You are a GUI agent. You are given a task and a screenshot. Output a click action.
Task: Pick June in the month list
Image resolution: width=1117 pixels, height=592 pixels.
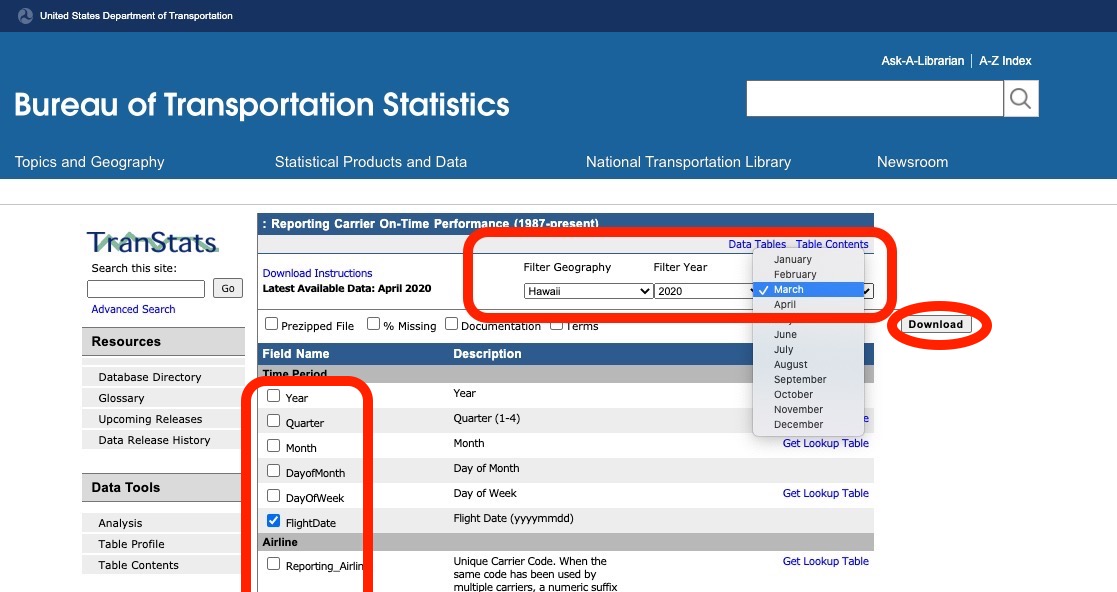pyautogui.click(x=808, y=334)
